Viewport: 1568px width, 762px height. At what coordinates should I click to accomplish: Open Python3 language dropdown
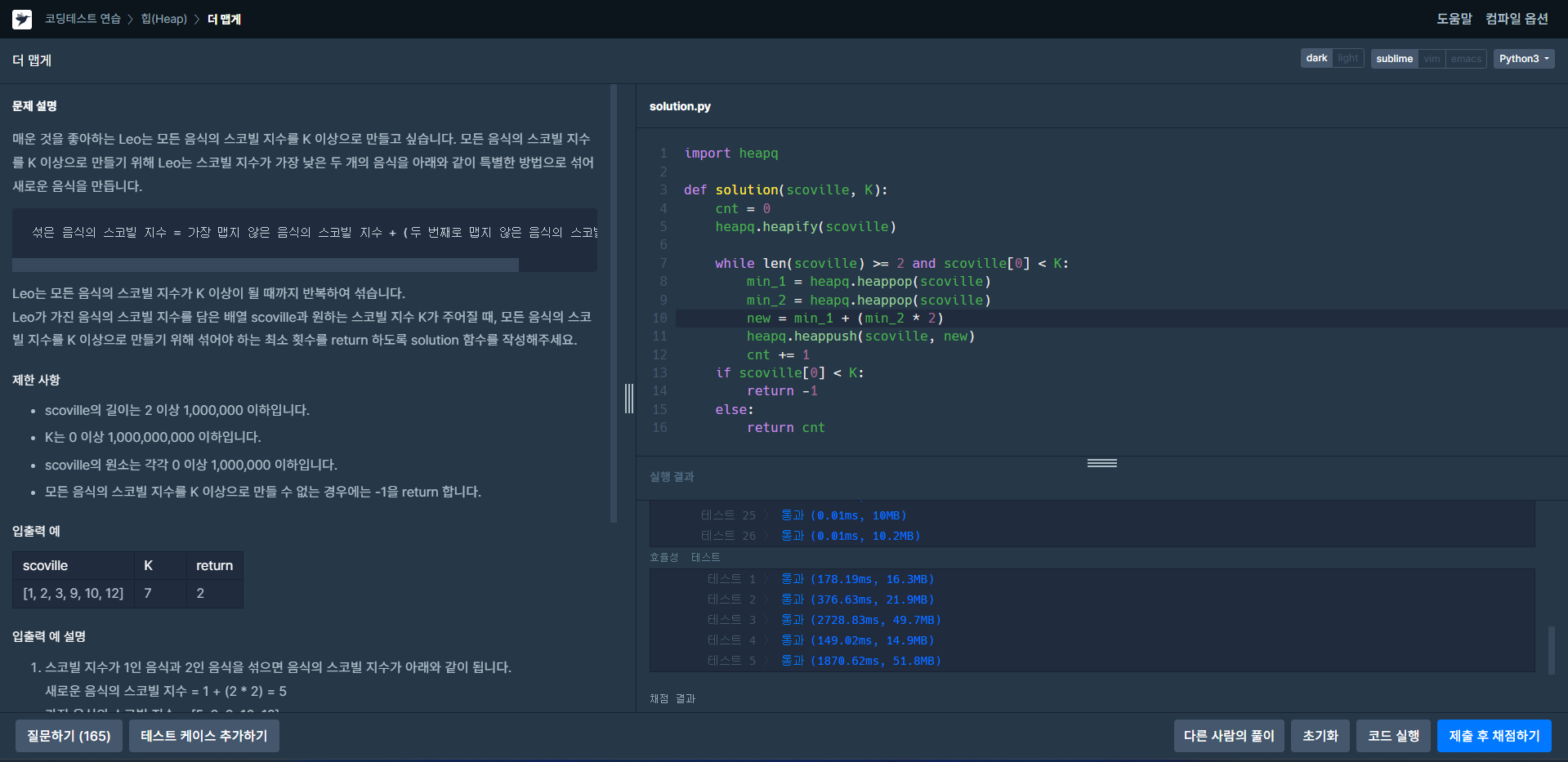click(1524, 58)
